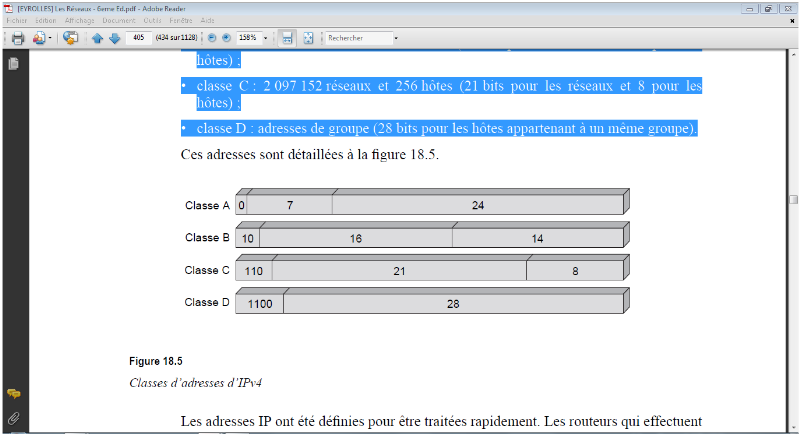Click the Rechercher search field
Screen dimensions: 800x434
point(359,38)
